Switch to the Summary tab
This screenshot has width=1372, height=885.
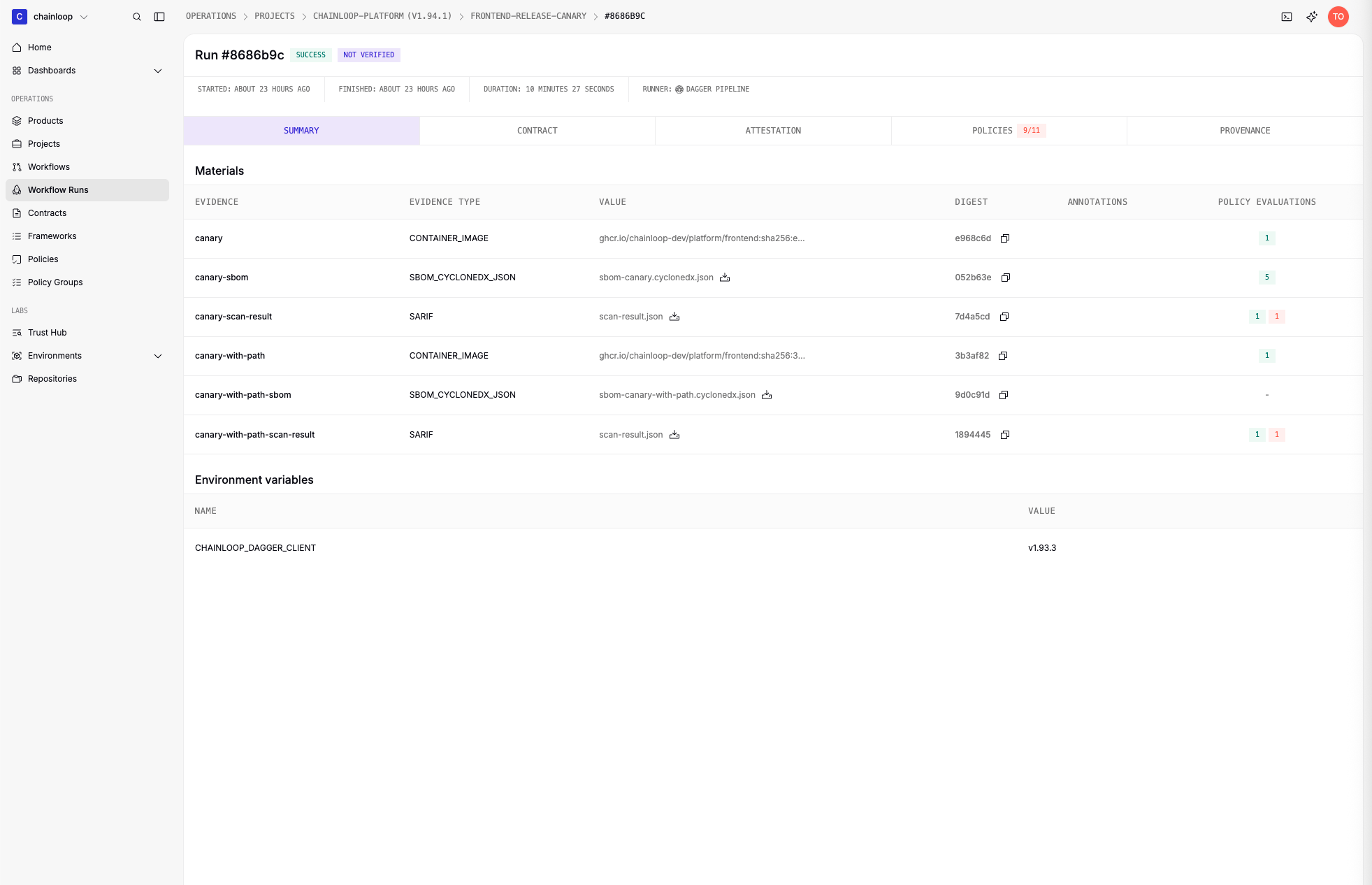(301, 131)
